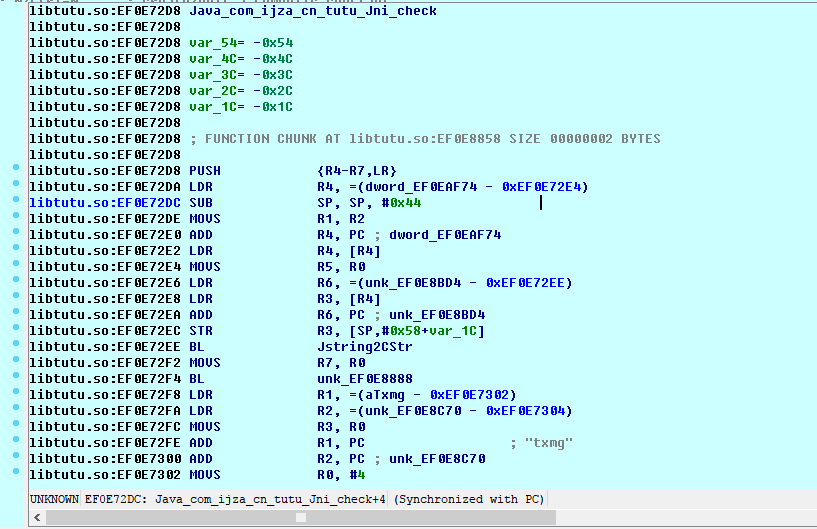Image resolution: width=817 pixels, height=529 pixels.
Task: Click the SUB mnemonic at EF0E72DC
Action: 201,203
